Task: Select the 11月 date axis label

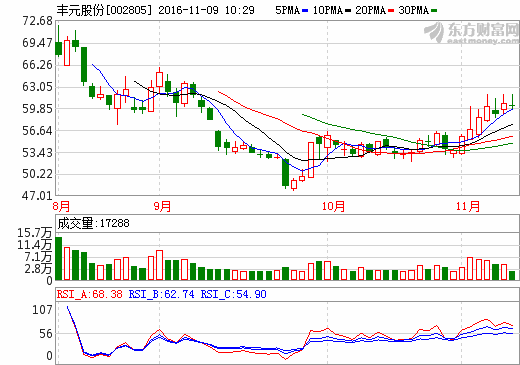Action: pos(468,206)
